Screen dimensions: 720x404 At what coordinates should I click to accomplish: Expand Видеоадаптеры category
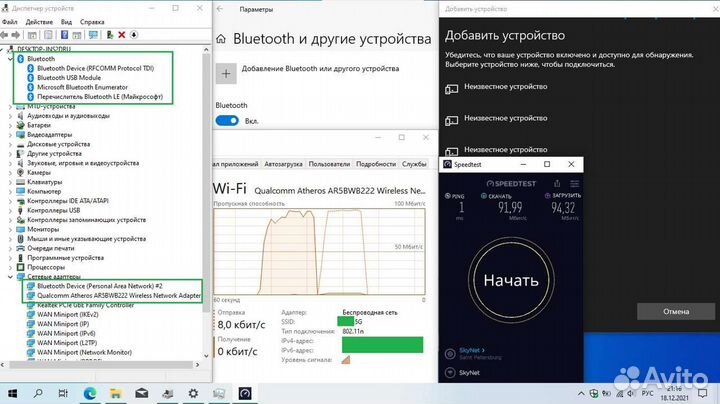click(x=10, y=135)
